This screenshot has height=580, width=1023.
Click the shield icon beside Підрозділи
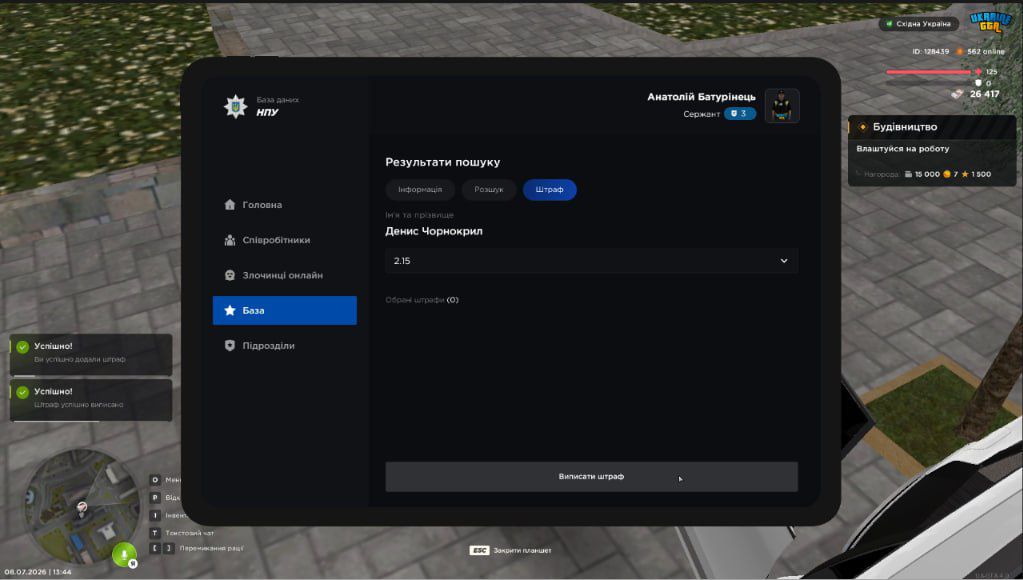(x=230, y=346)
